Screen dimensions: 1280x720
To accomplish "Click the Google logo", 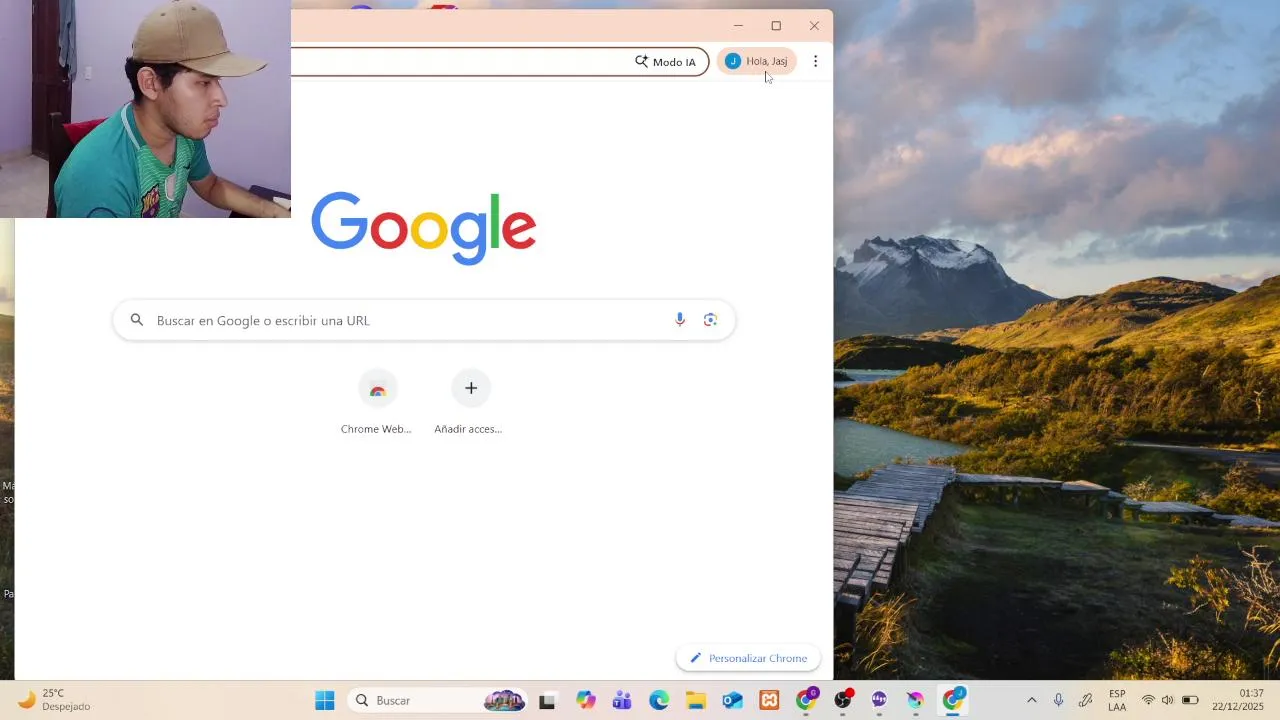I will coord(424,227).
